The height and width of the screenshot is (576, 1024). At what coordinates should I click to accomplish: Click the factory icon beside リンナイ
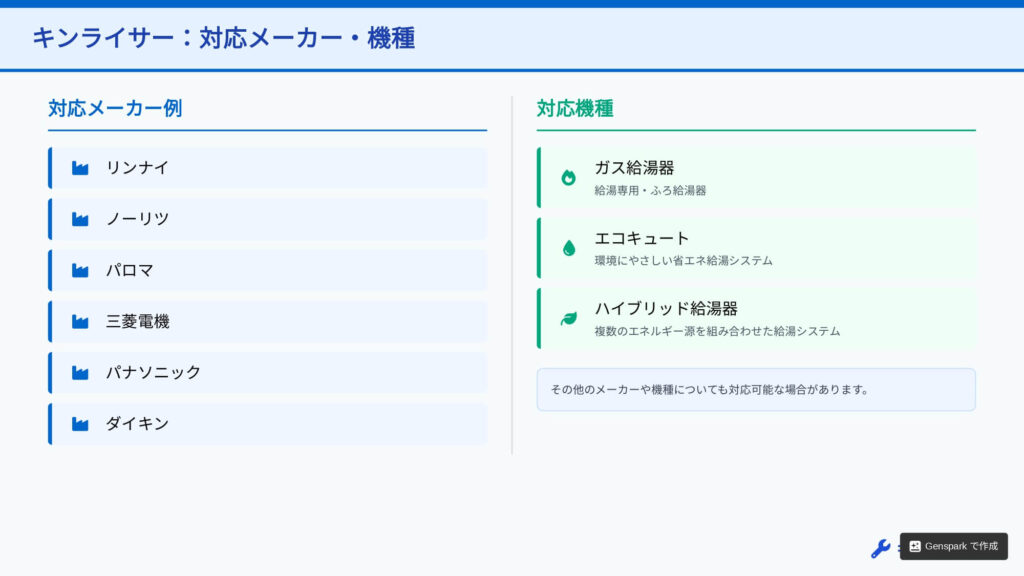[80, 168]
